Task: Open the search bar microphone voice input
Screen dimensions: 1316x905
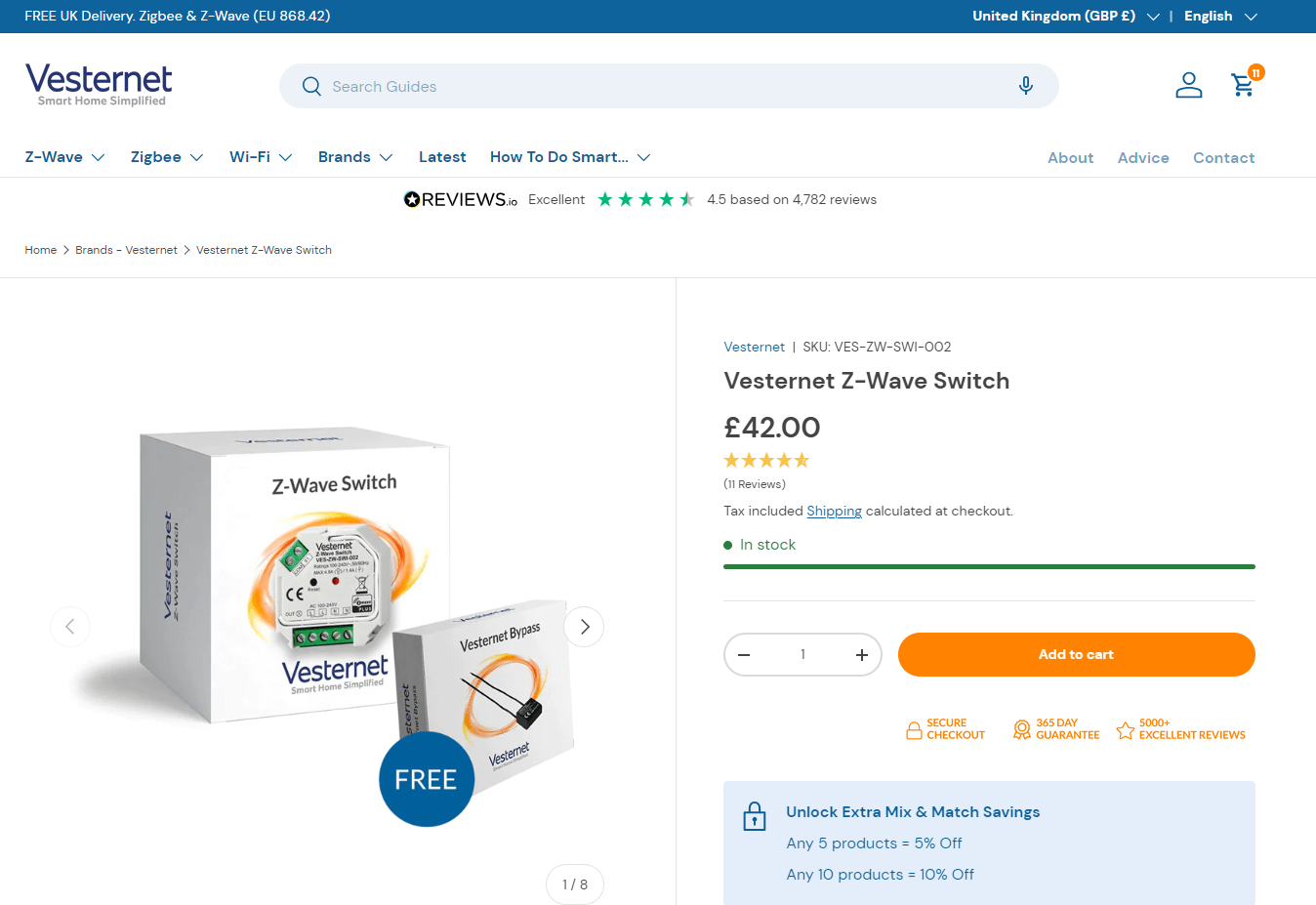Action: tap(1026, 86)
